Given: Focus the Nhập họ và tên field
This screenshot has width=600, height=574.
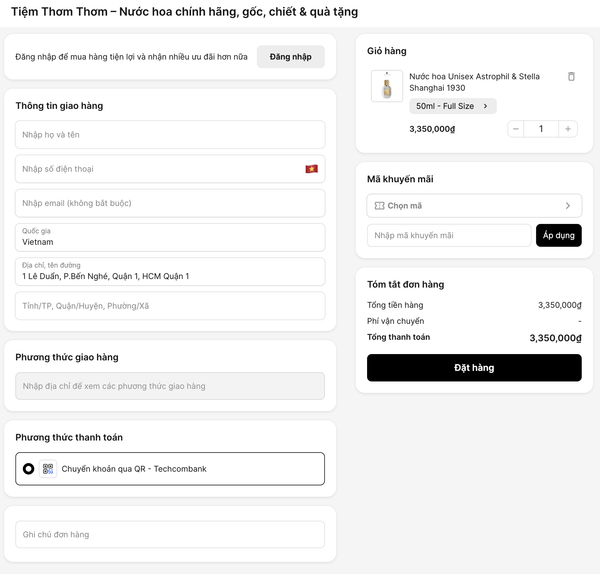Looking at the screenshot, I should (x=170, y=135).
